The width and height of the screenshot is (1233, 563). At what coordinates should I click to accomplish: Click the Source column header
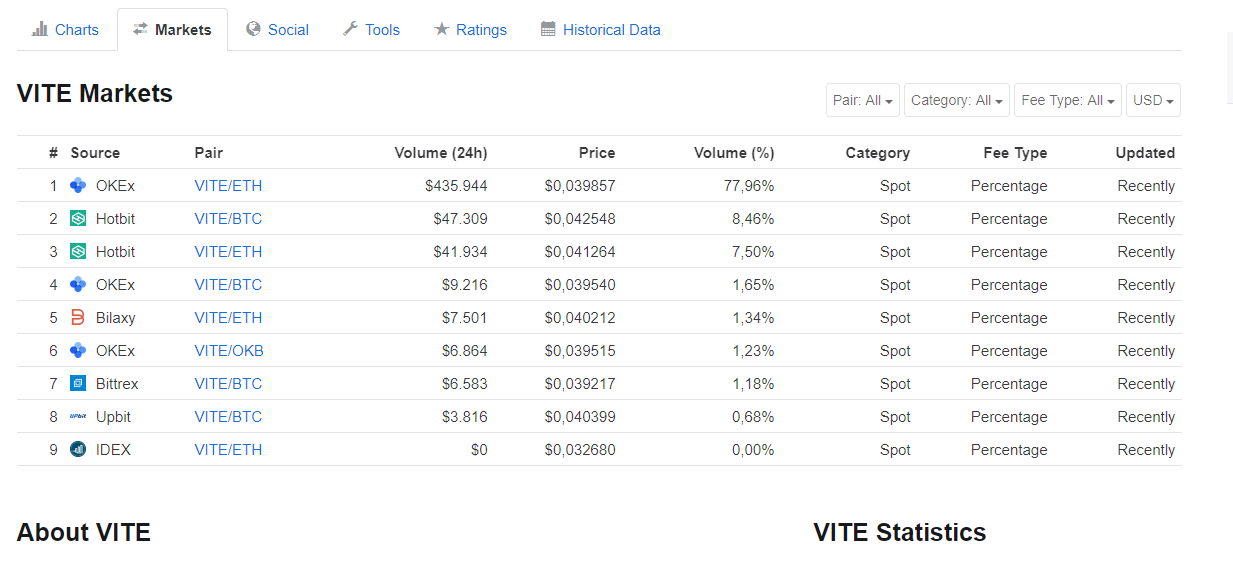[x=95, y=153]
